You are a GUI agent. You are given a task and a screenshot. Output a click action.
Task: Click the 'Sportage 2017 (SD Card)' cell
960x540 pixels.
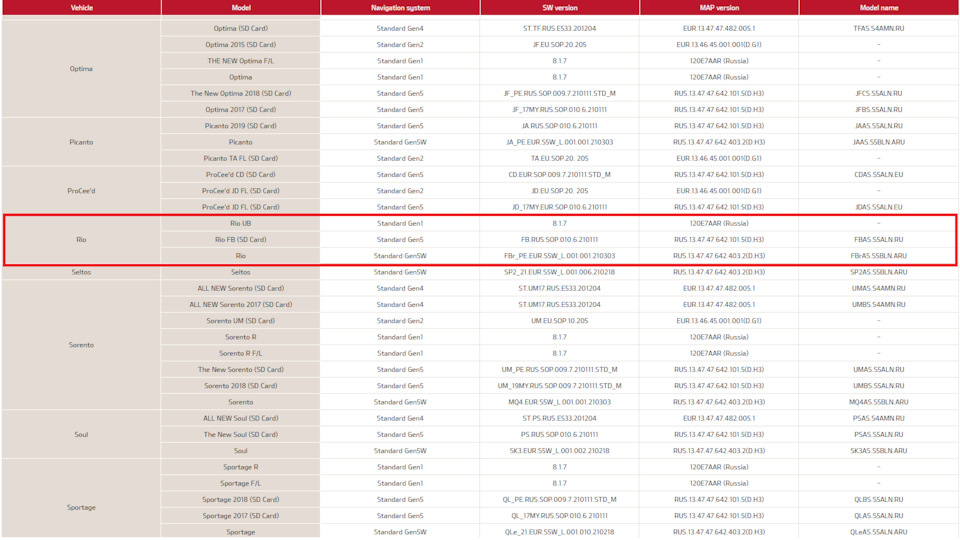pos(241,516)
